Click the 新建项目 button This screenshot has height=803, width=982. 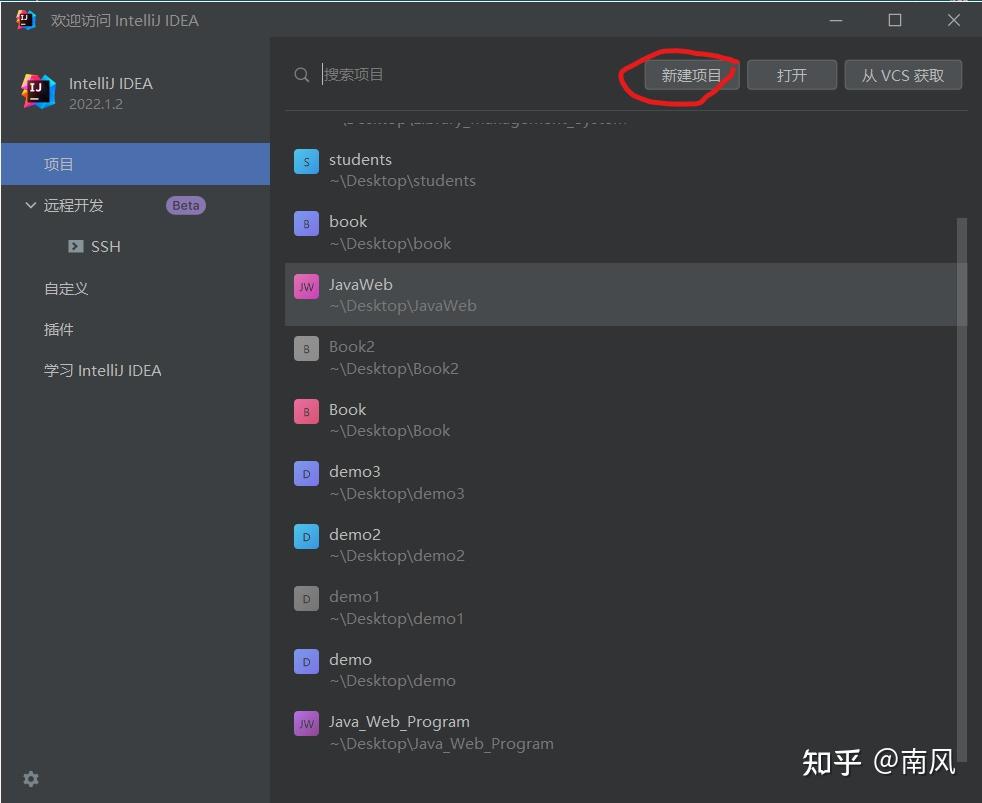coord(691,75)
